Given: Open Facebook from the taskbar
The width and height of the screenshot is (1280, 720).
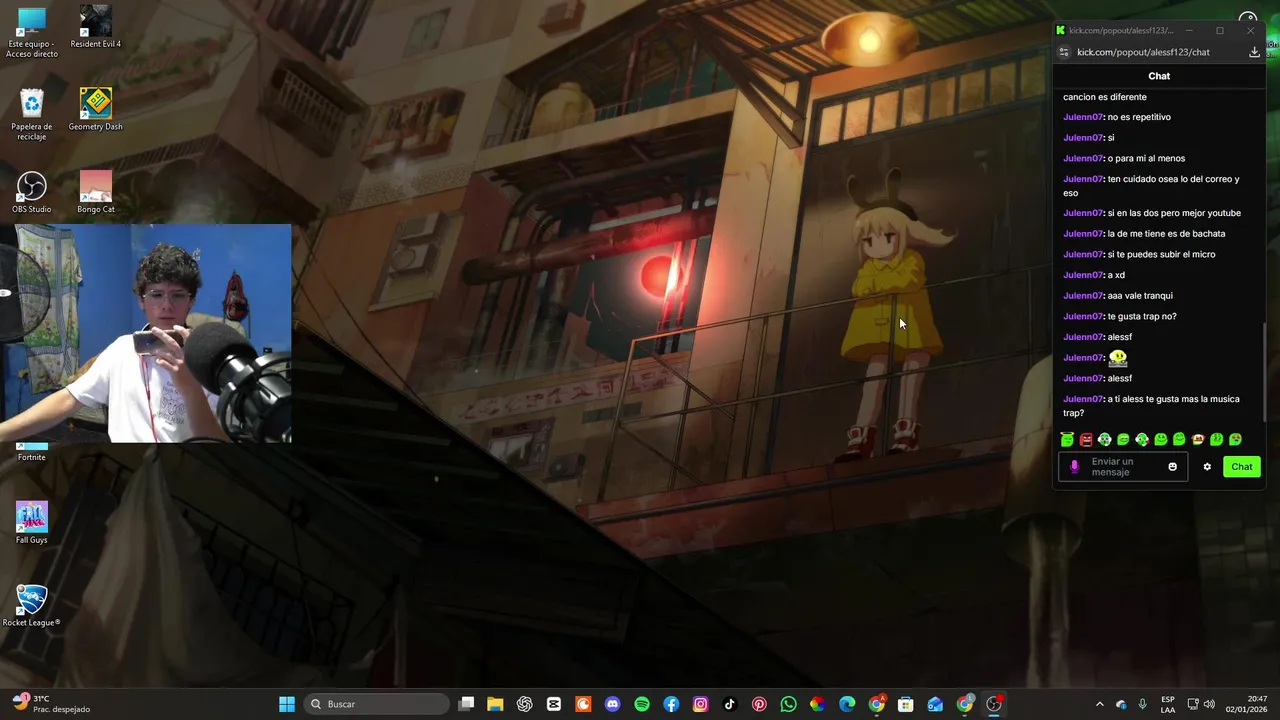Looking at the screenshot, I should pos(671,704).
